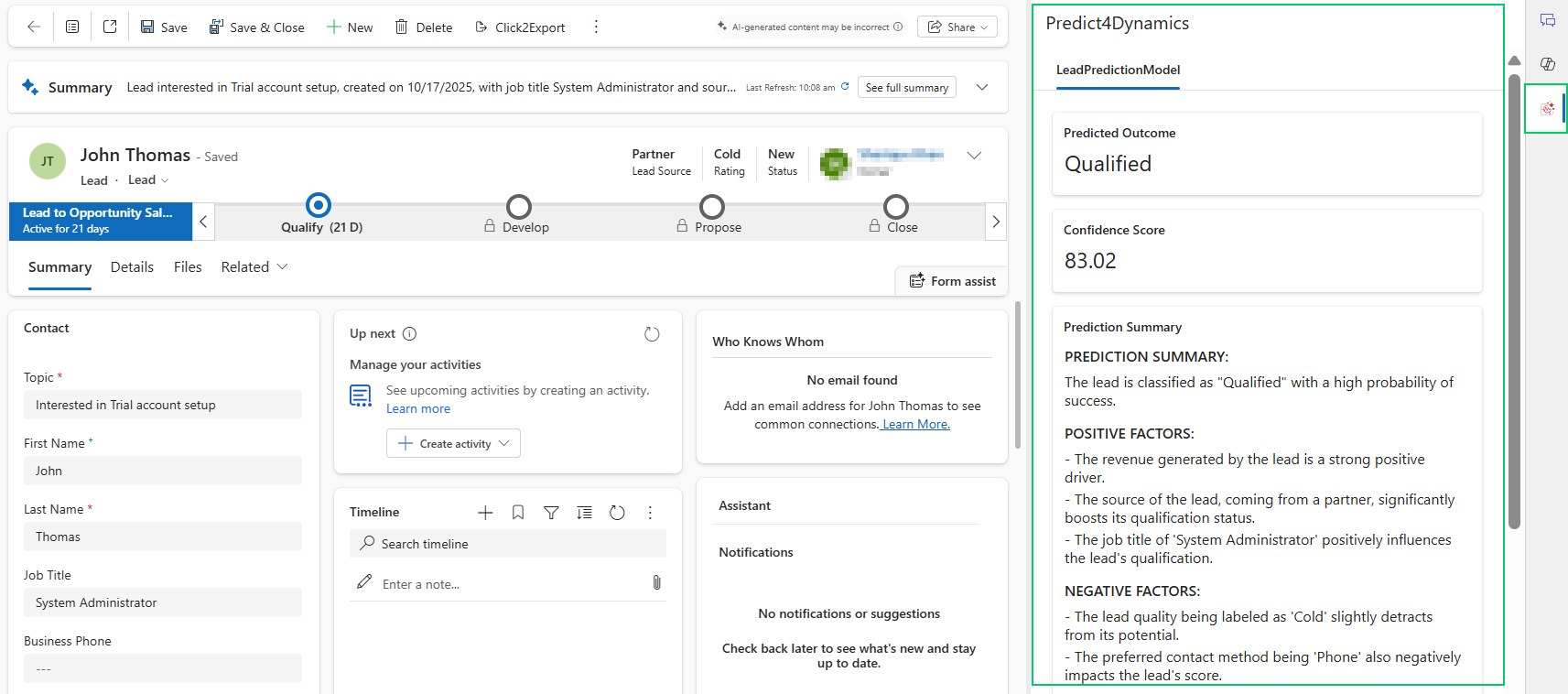This screenshot has height=694, width=1568.
Task: Click Save & Close button
Action: click(257, 27)
